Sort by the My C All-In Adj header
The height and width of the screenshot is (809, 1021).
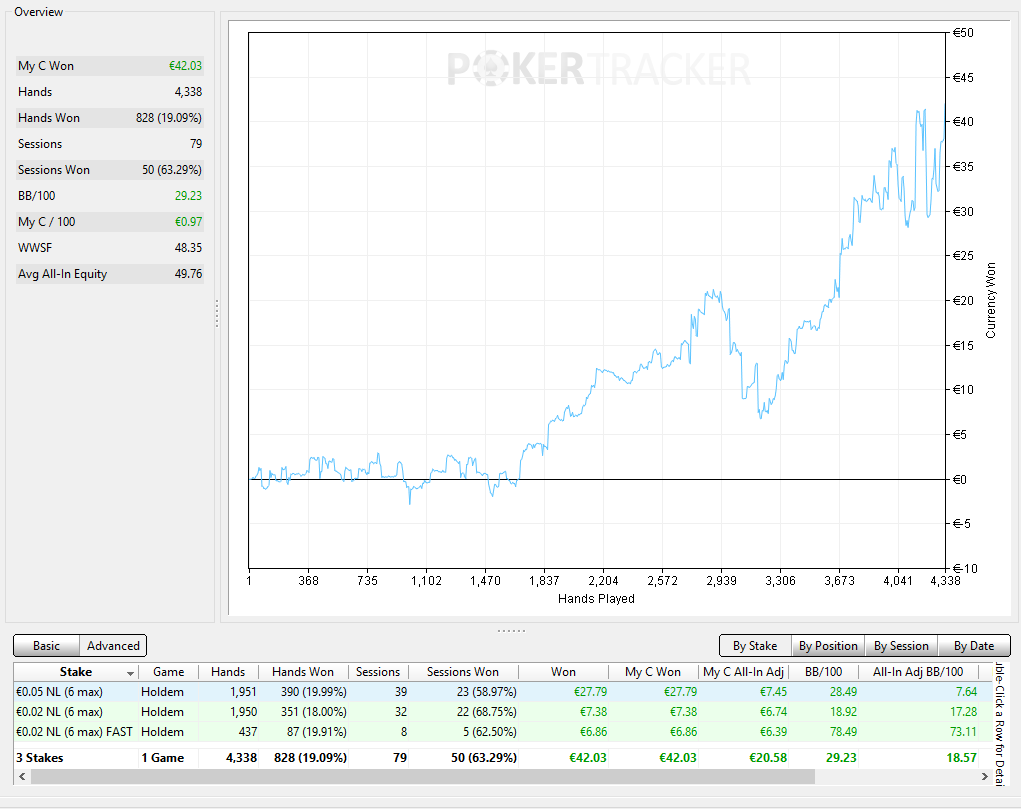[x=743, y=672]
